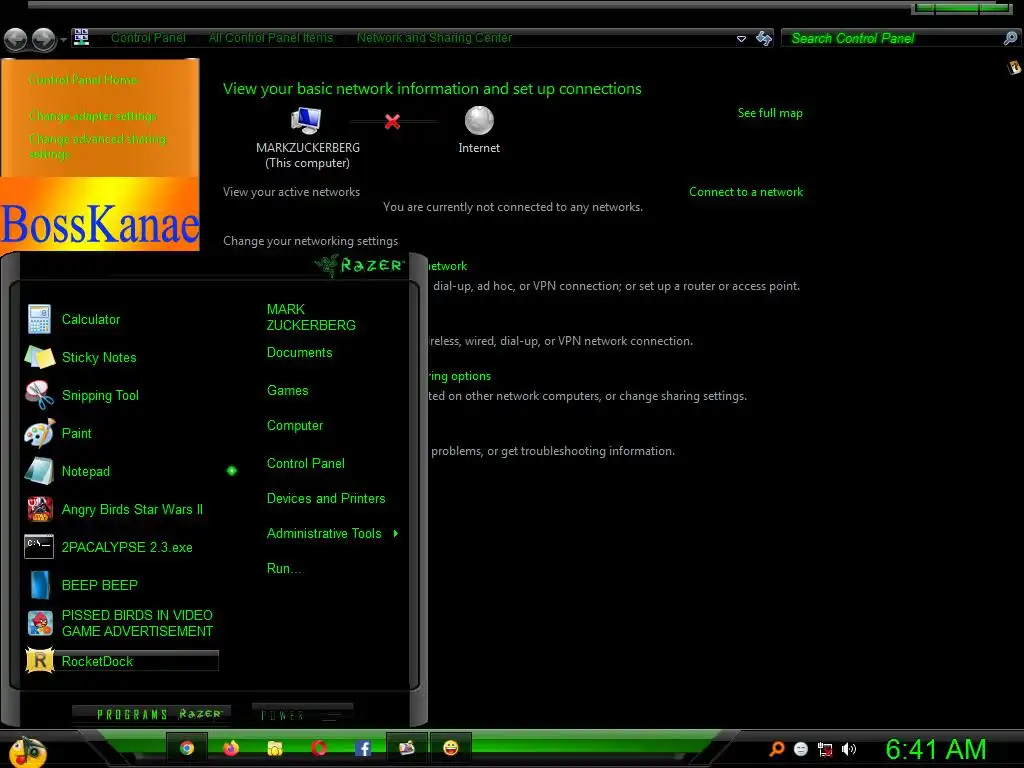Click the forward navigation arrow
Screen dimensions: 1024x768
[44, 39]
